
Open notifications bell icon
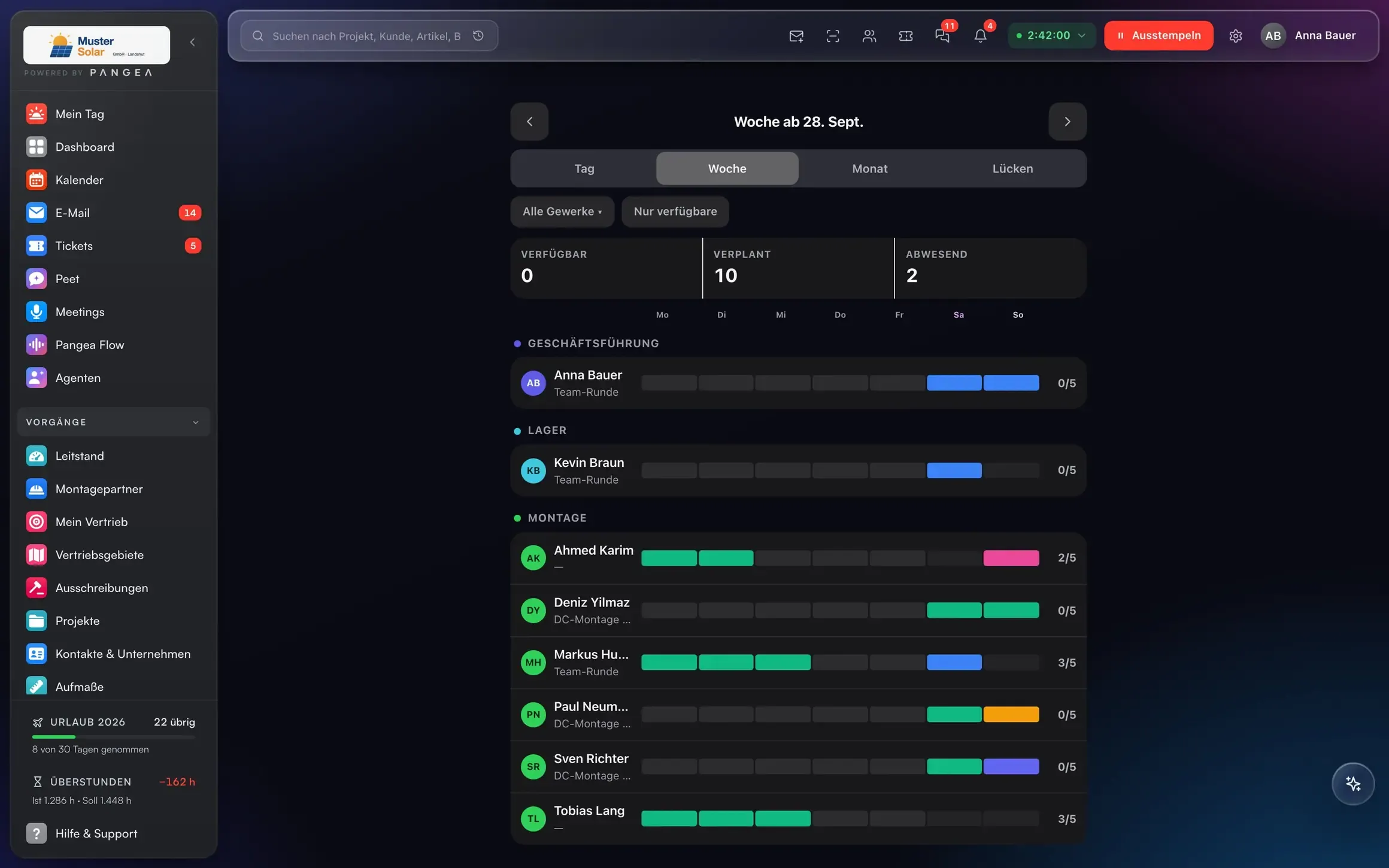[x=980, y=36]
